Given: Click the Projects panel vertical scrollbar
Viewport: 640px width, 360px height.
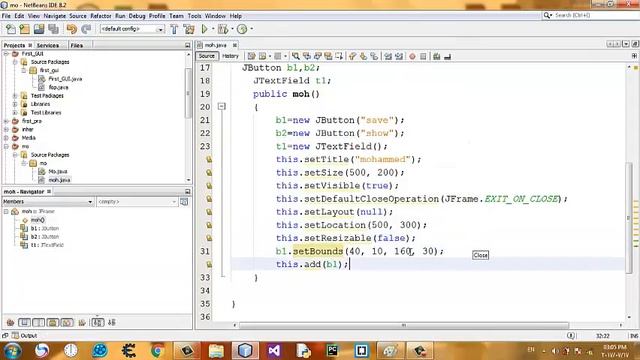Looking at the screenshot, I should tap(188, 93).
